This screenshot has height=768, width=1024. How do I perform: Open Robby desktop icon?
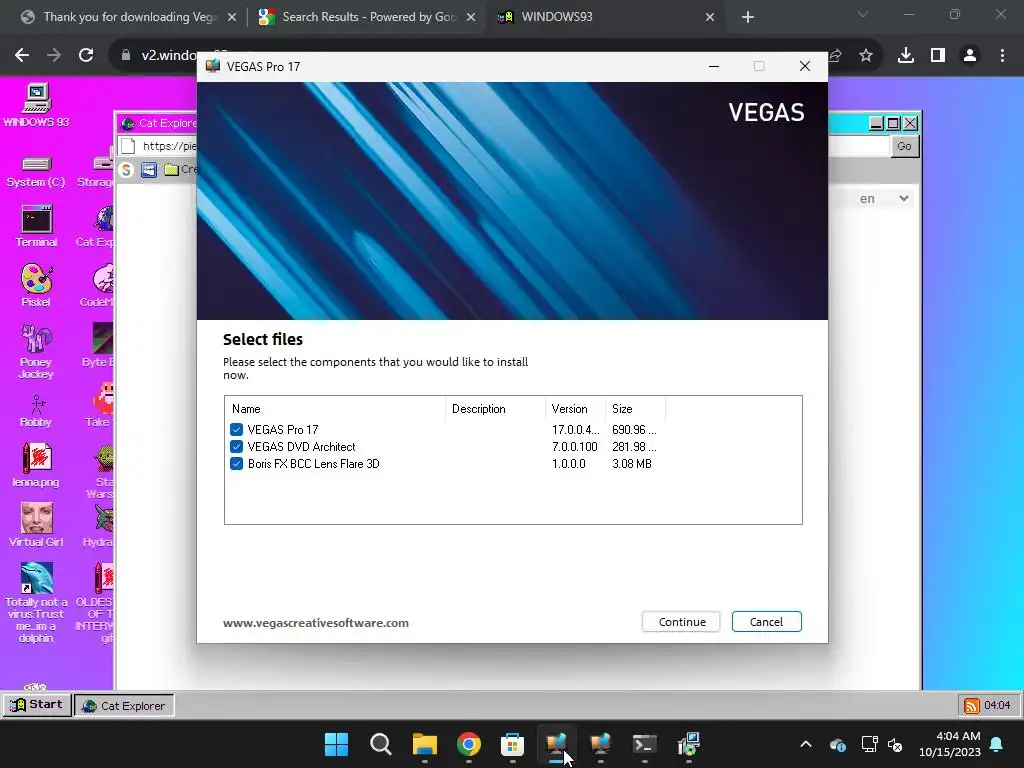pos(36,411)
